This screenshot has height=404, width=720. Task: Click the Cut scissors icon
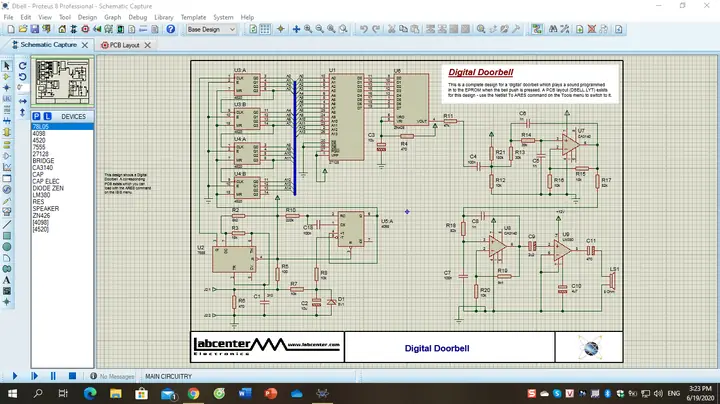coord(391,29)
